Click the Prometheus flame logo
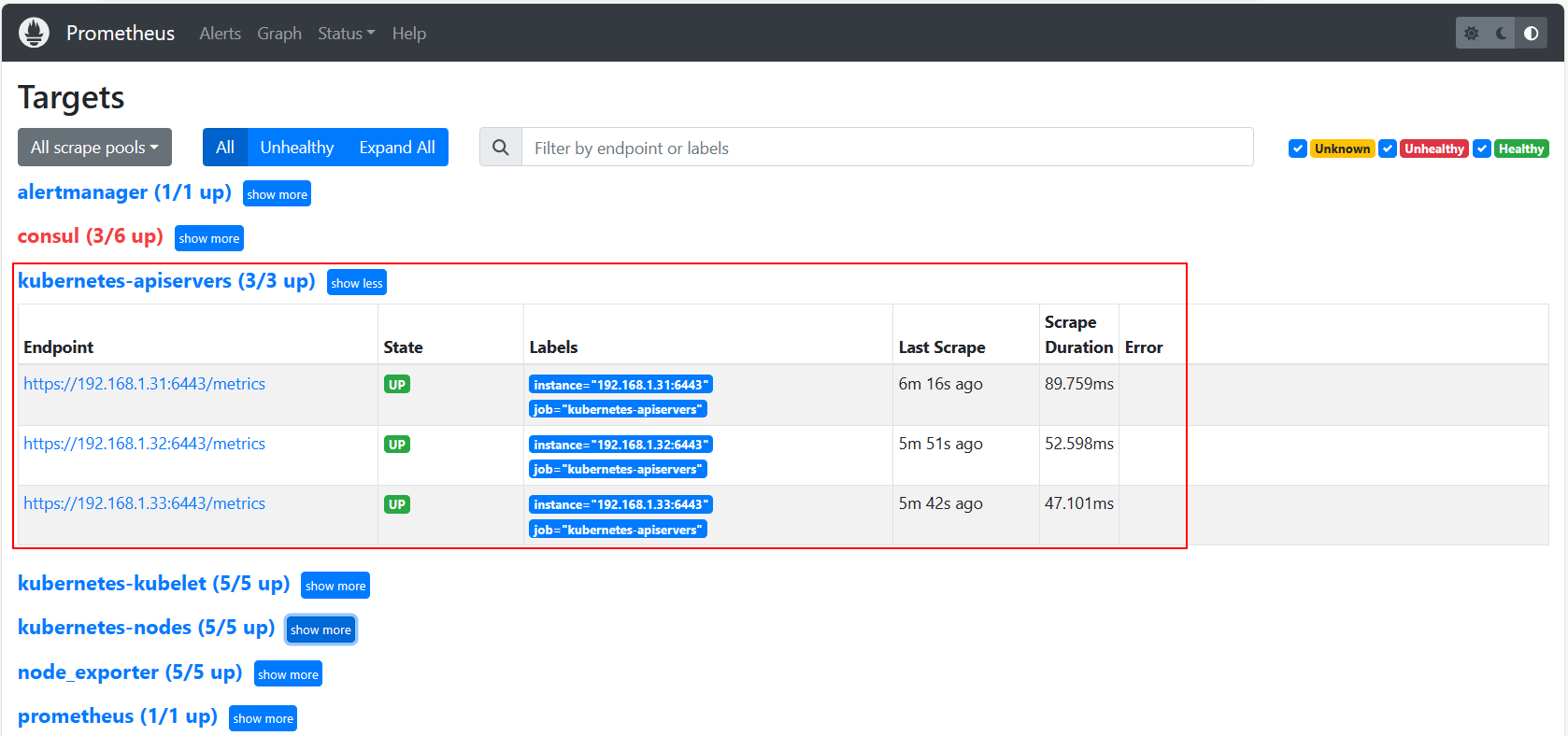This screenshot has height=736, width=1568. coord(34,33)
